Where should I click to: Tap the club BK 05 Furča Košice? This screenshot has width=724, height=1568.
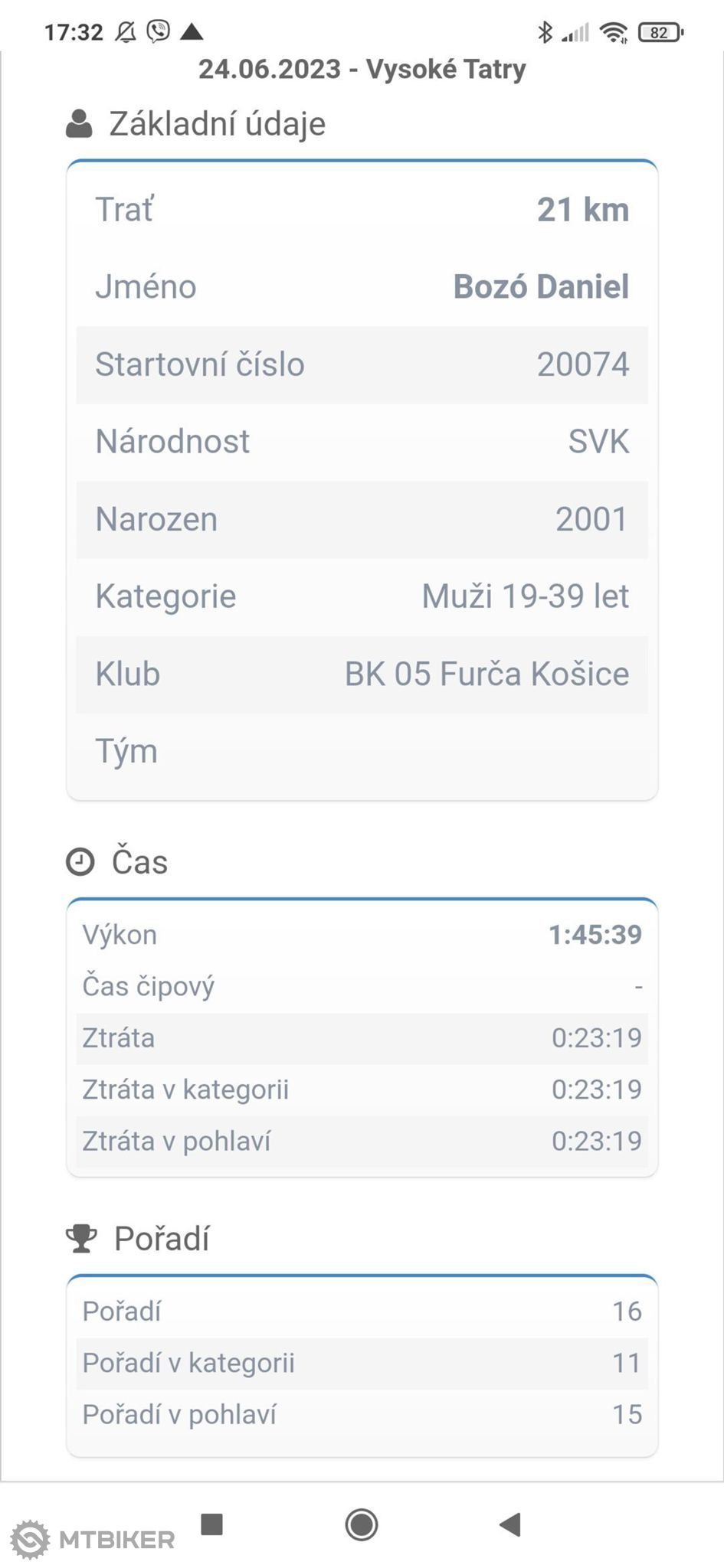(x=486, y=674)
